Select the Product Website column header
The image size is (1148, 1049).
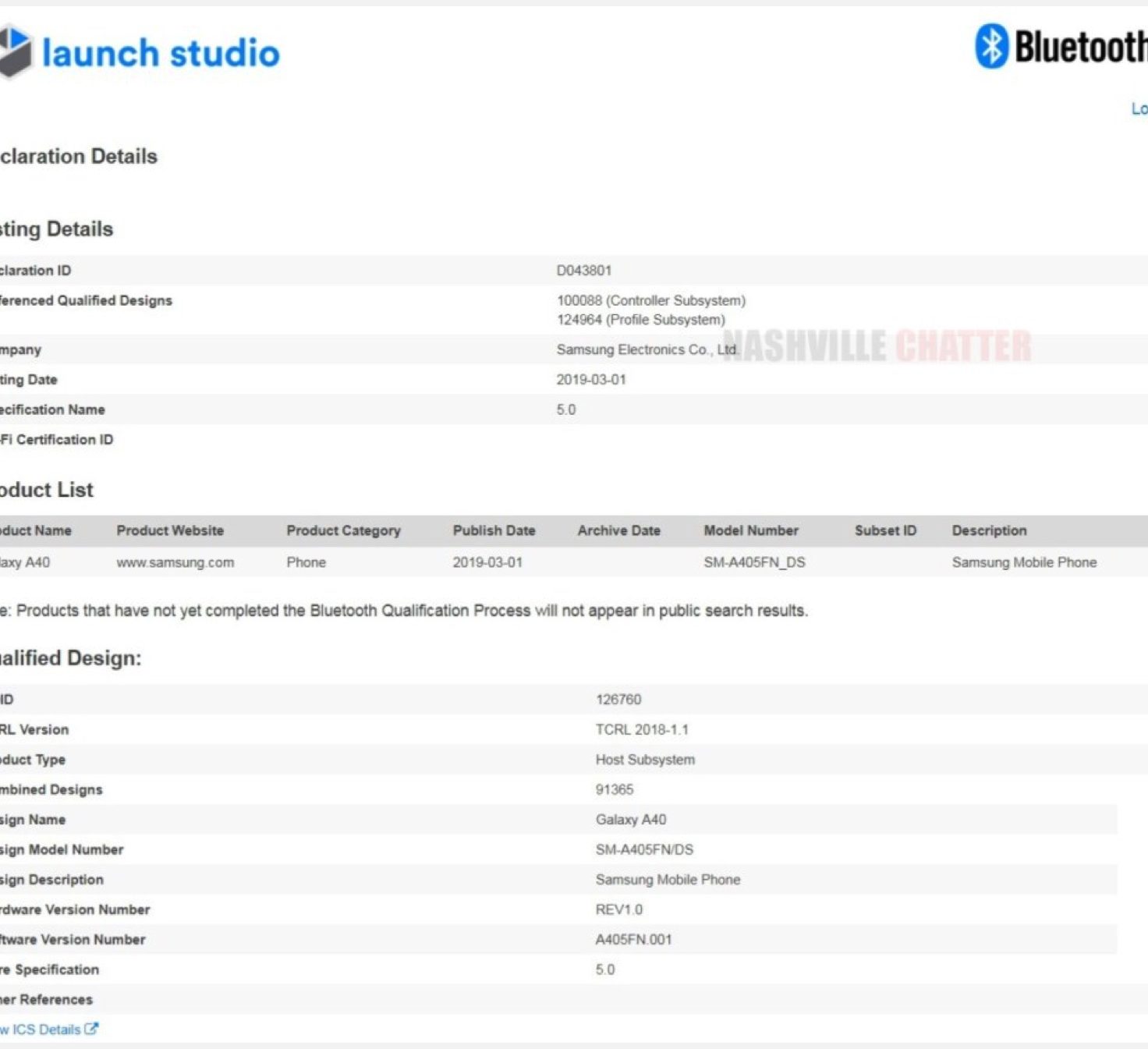click(170, 530)
